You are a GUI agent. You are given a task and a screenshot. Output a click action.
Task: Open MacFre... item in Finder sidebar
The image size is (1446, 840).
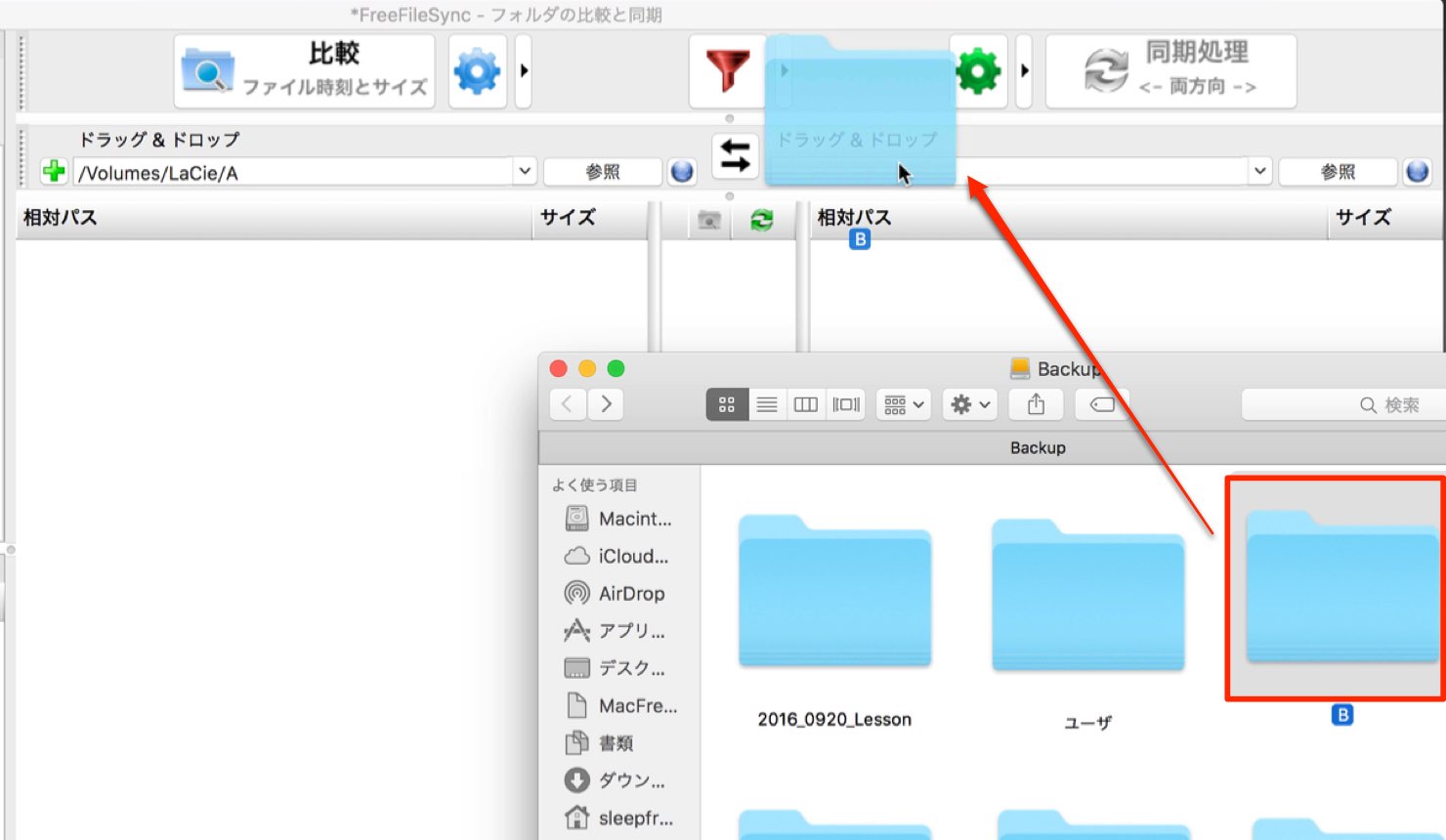(619, 705)
